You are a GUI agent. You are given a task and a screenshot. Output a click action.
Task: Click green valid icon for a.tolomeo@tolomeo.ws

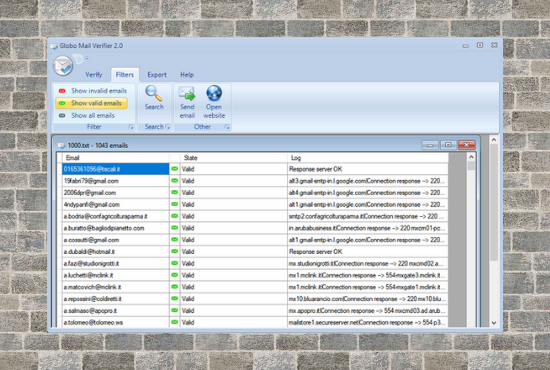(x=174, y=322)
